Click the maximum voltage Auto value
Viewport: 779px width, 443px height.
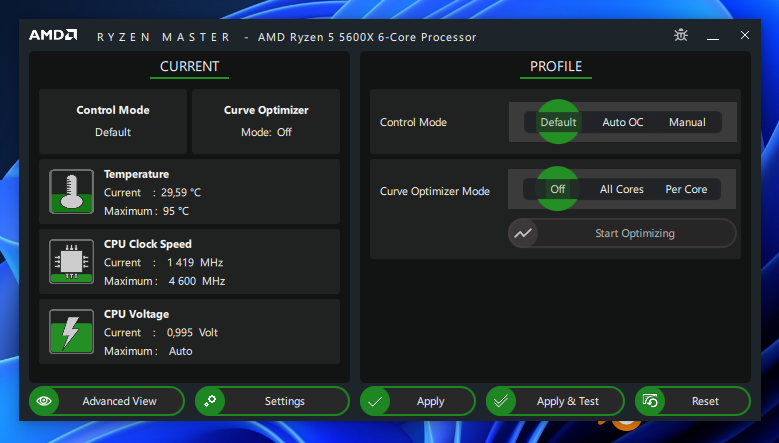180,351
